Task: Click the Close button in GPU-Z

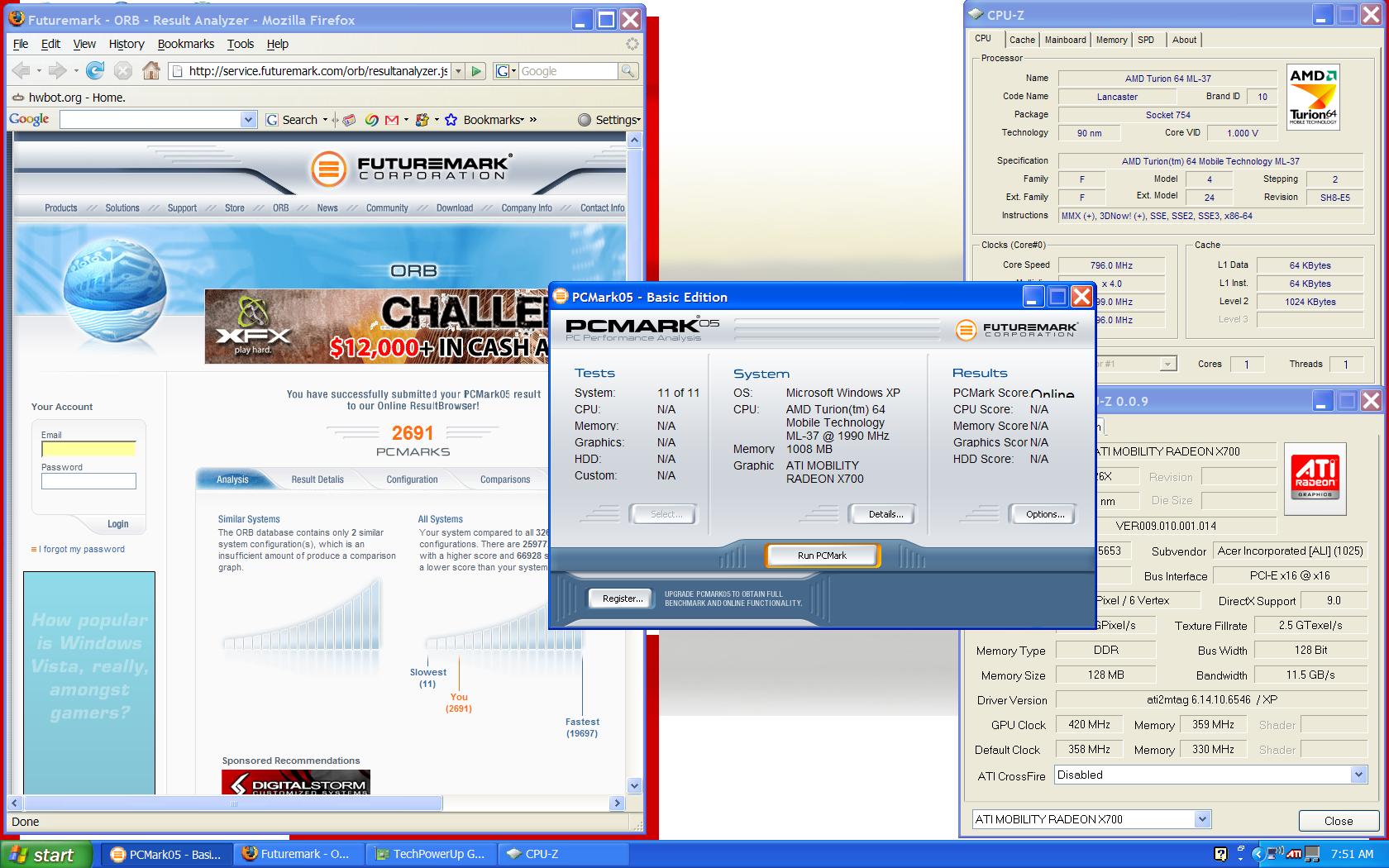Action: [1339, 821]
